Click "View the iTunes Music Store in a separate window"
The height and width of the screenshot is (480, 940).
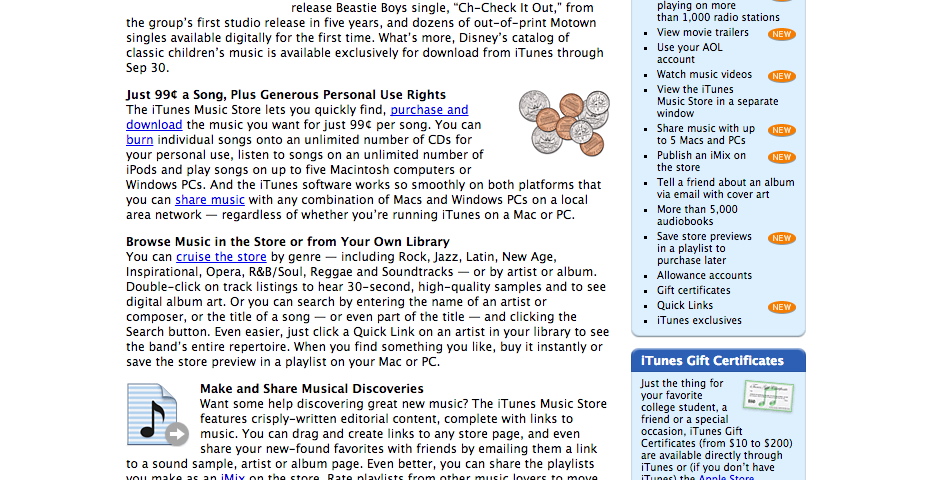pos(718,101)
